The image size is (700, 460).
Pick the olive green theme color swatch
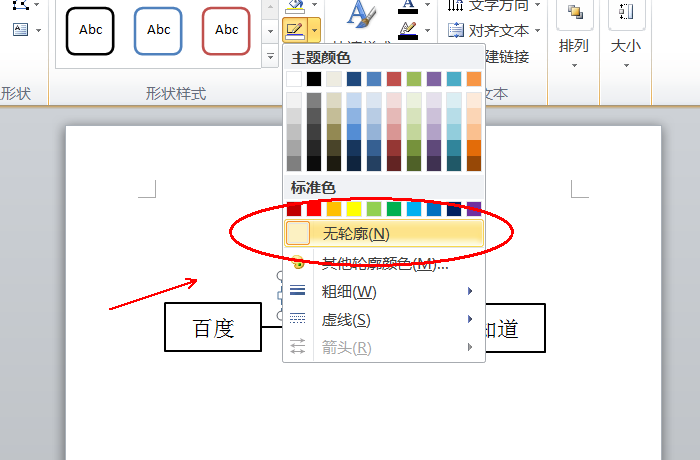(x=414, y=79)
